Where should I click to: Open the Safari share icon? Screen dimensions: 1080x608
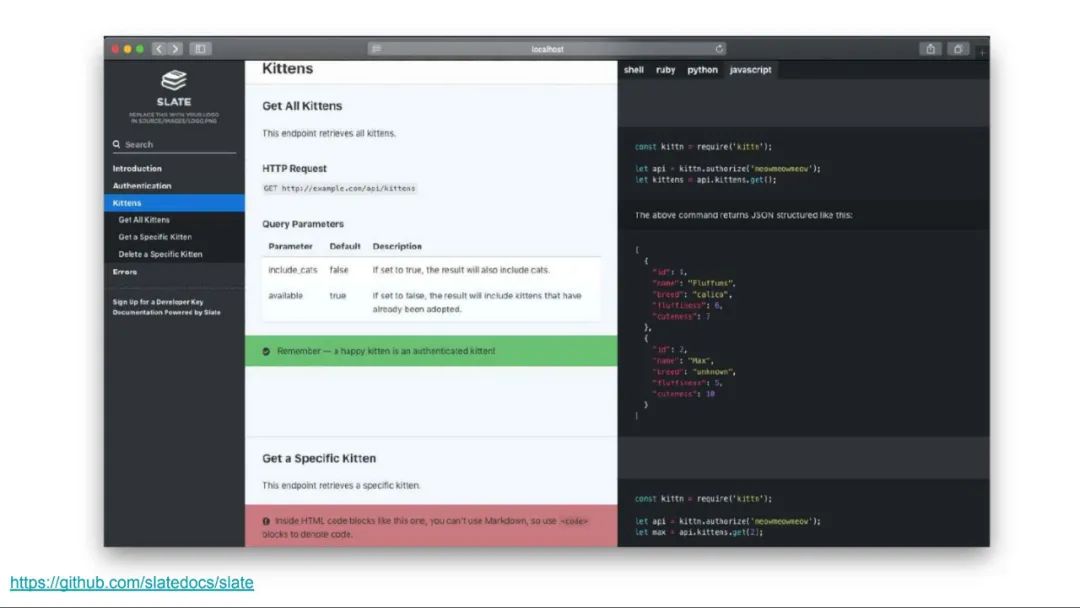[931, 49]
